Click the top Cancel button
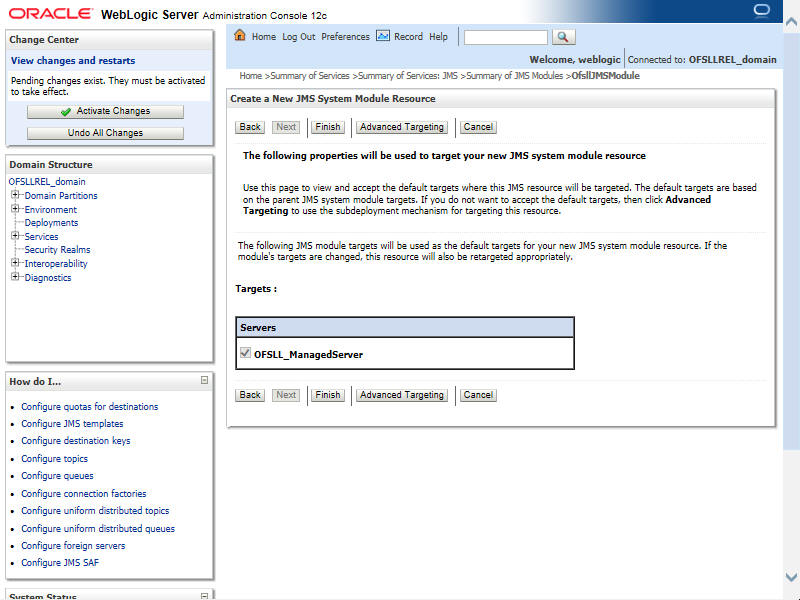Viewport: 800px width, 600px height. (478, 127)
